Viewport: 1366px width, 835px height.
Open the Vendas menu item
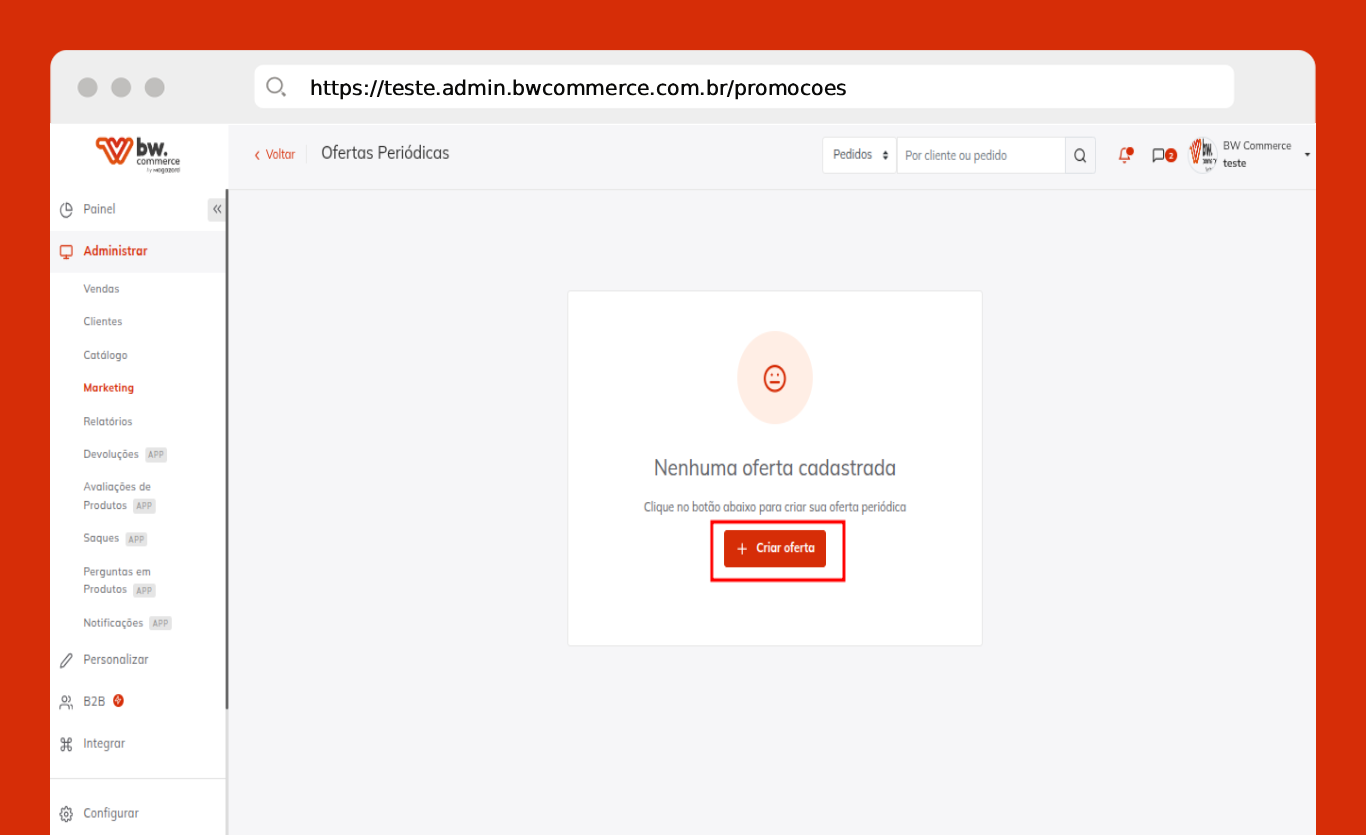point(101,289)
